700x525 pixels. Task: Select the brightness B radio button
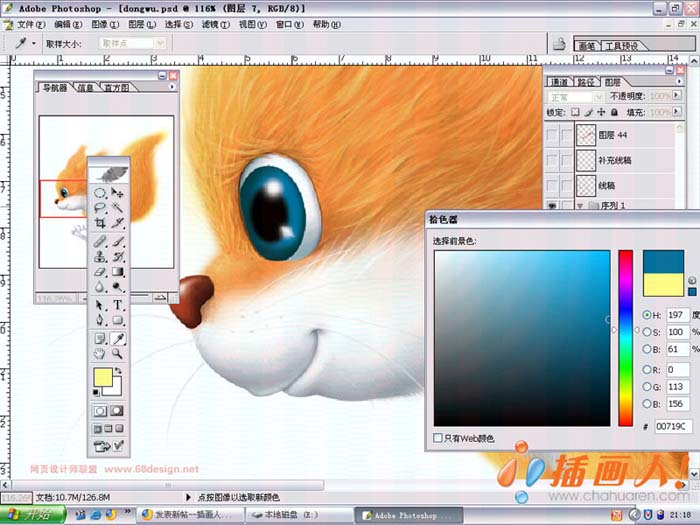[x=646, y=349]
